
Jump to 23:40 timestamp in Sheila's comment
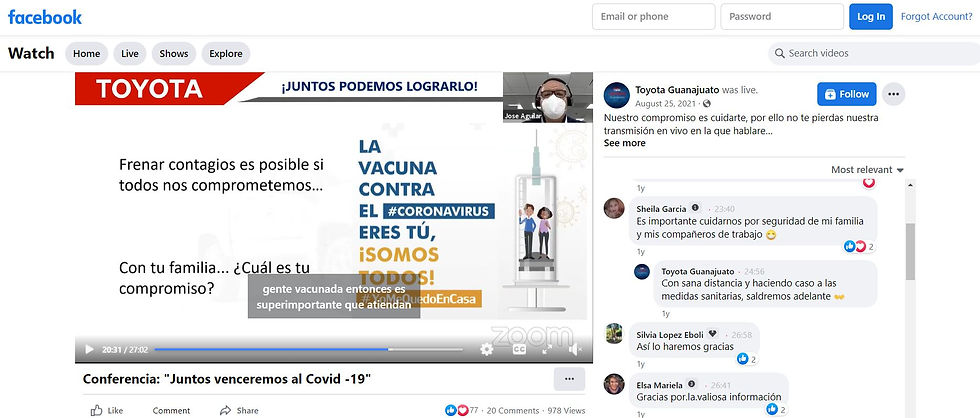point(724,209)
